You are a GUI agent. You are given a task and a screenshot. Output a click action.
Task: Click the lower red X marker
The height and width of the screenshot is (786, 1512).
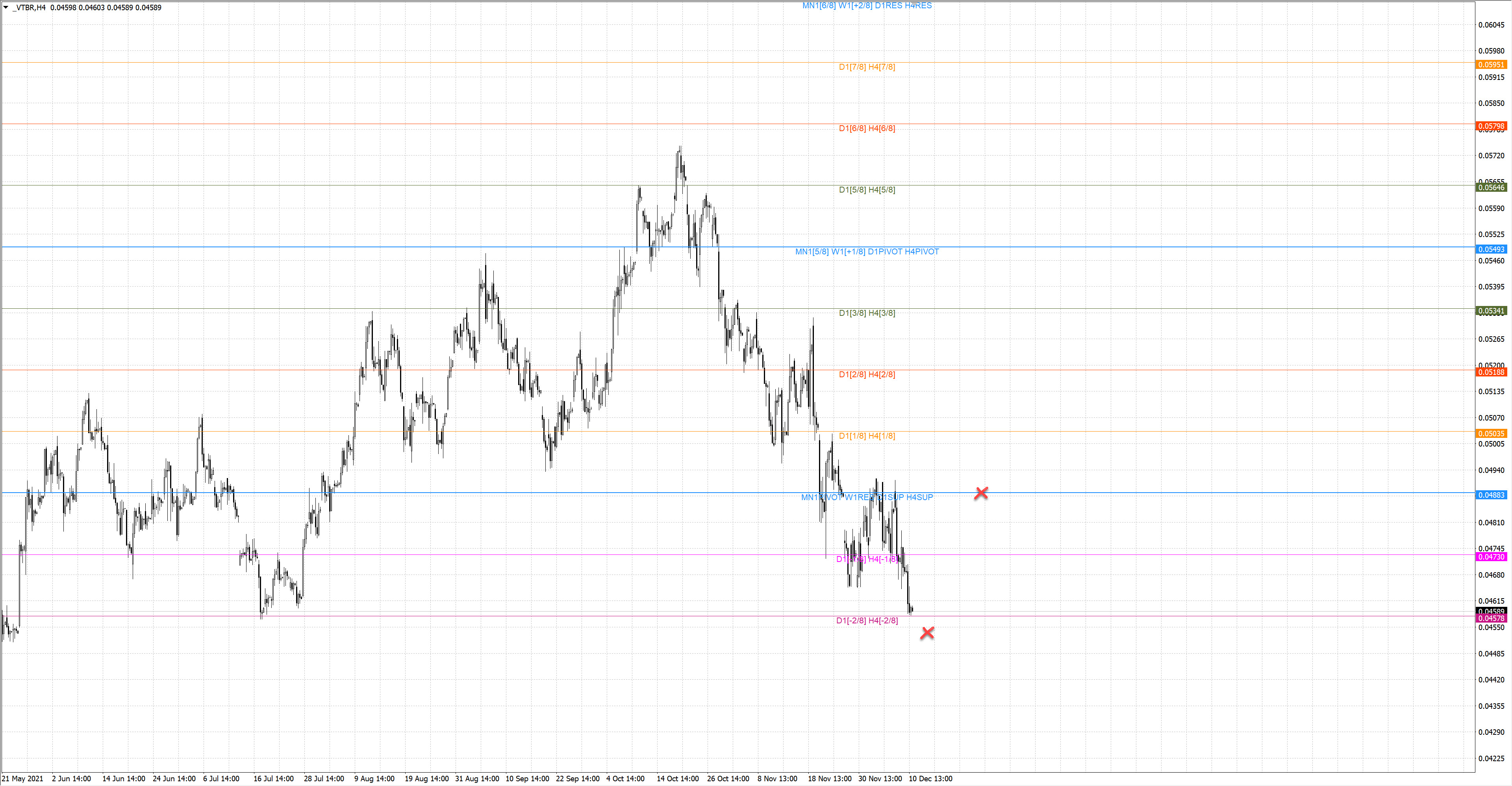927,633
